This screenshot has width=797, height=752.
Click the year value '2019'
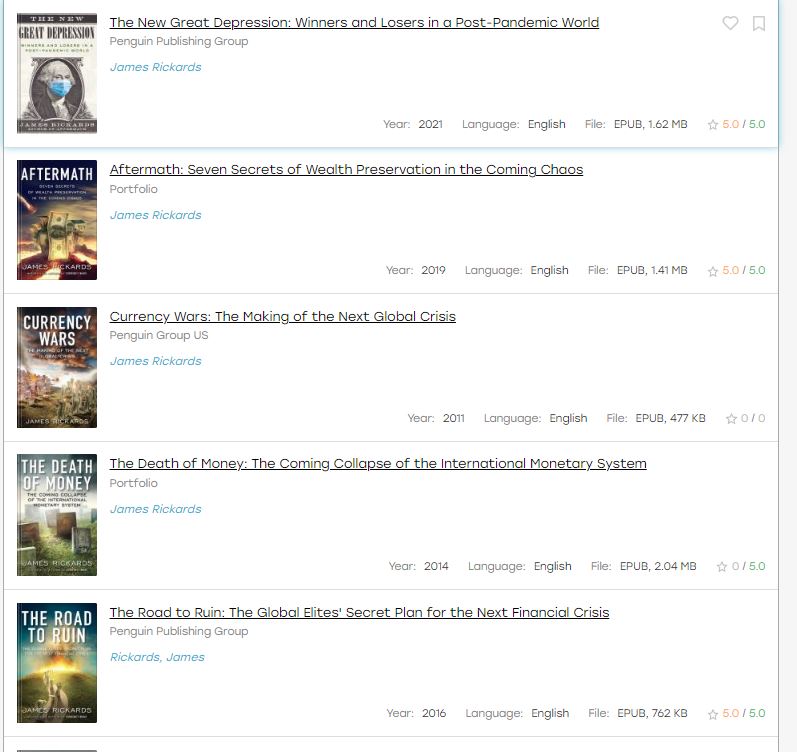point(433,270)
